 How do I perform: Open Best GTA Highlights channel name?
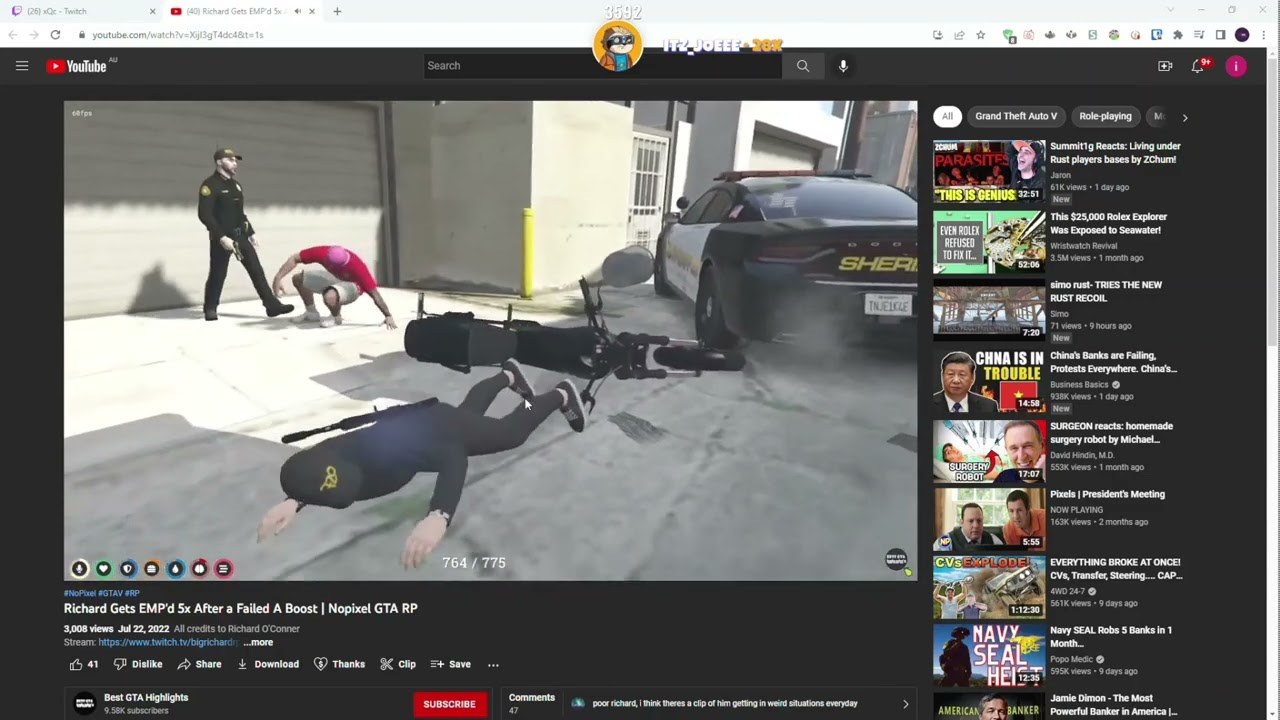point(146,698)
